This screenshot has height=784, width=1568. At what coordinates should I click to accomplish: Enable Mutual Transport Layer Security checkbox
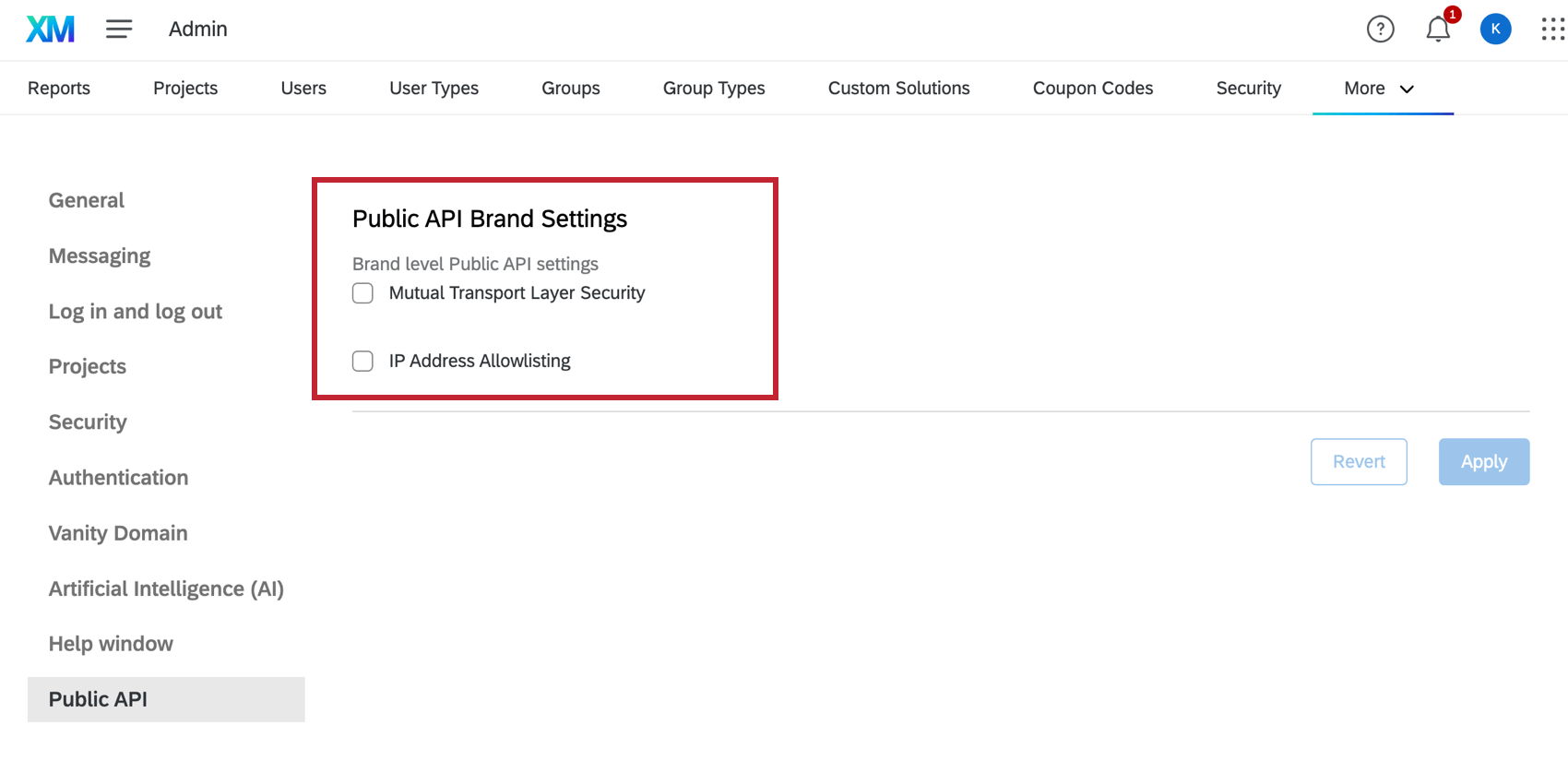pos(362,293)
